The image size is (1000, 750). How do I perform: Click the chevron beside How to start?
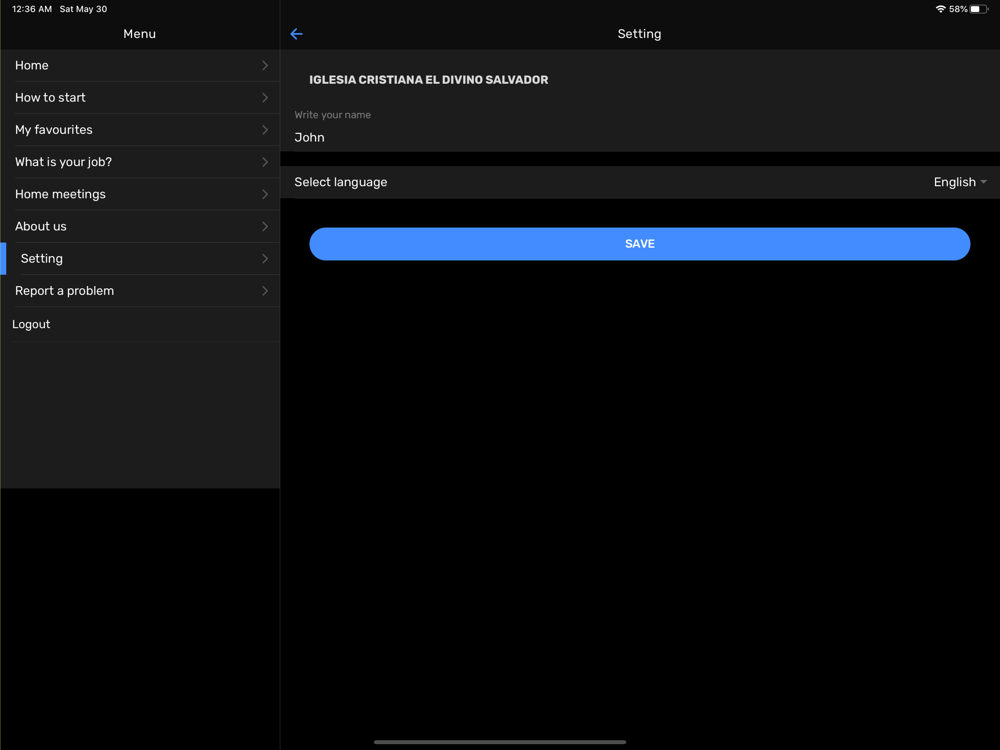265,98
